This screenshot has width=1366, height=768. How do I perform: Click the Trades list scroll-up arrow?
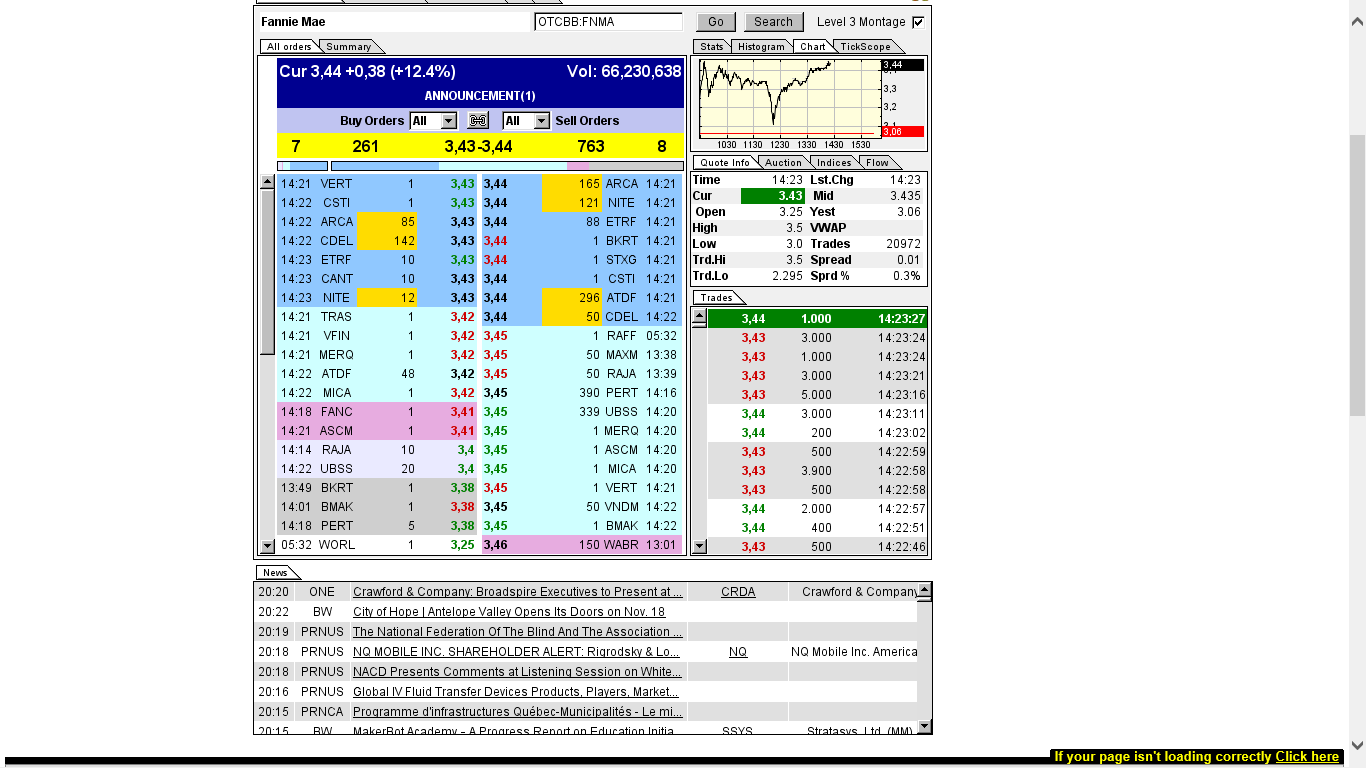point(700,318)
